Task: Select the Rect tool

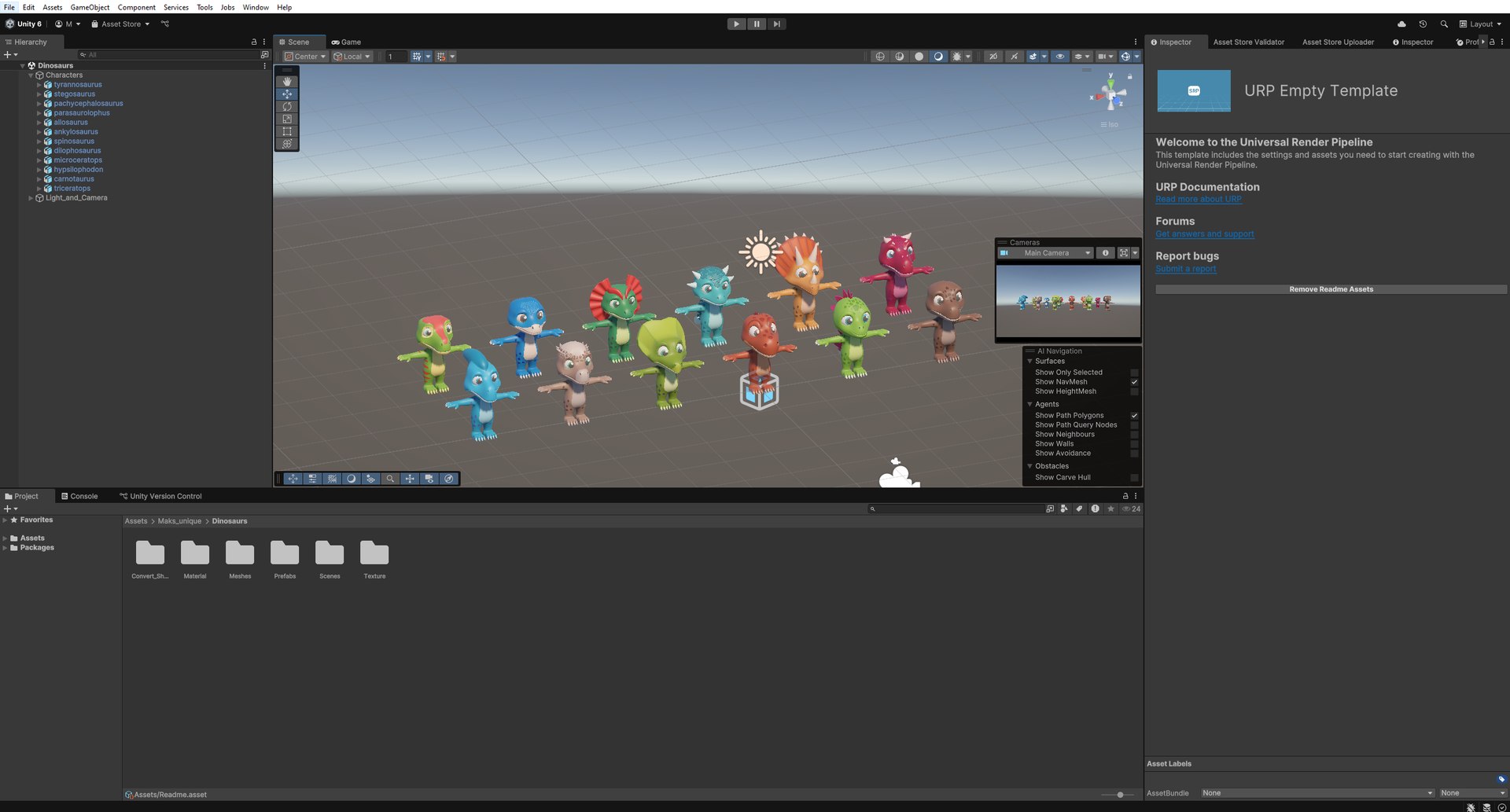Action: point(287,131)
